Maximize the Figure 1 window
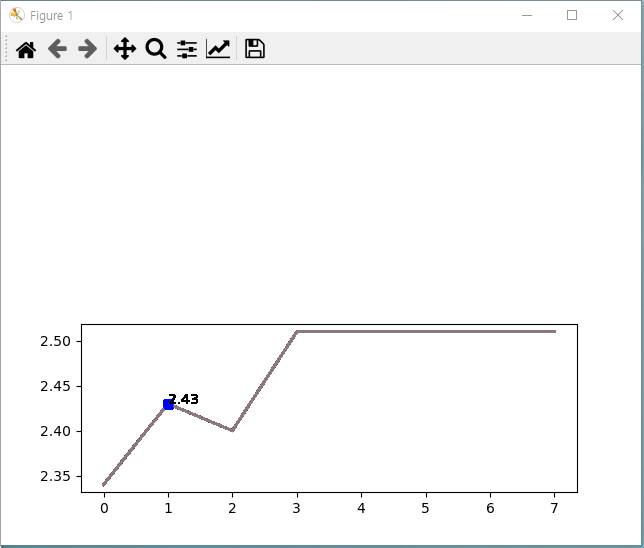Image resolution: width=644 pixels, height=548 pixels. click(572, 15)
